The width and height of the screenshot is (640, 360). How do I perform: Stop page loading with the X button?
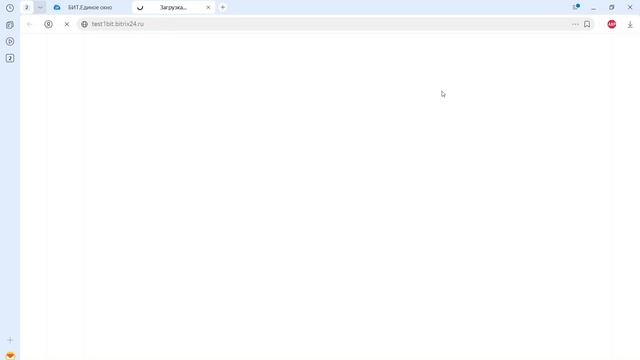point(67,24)
